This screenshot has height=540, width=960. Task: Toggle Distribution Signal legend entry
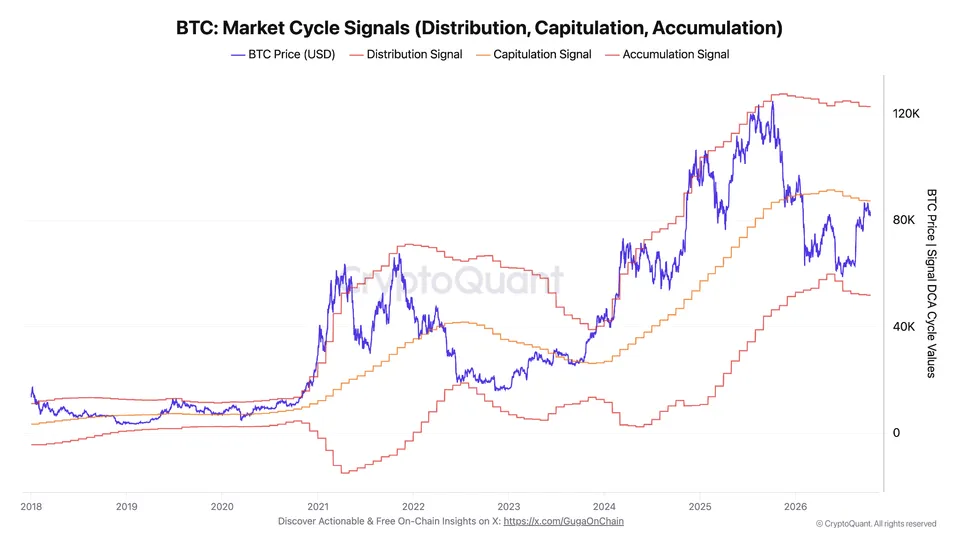pyautogui.click(x=406, y=54)
